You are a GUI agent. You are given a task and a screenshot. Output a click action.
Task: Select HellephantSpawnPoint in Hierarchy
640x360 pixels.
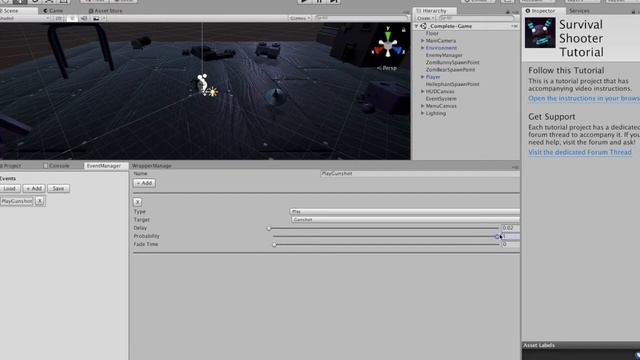[x=452, y=84]
